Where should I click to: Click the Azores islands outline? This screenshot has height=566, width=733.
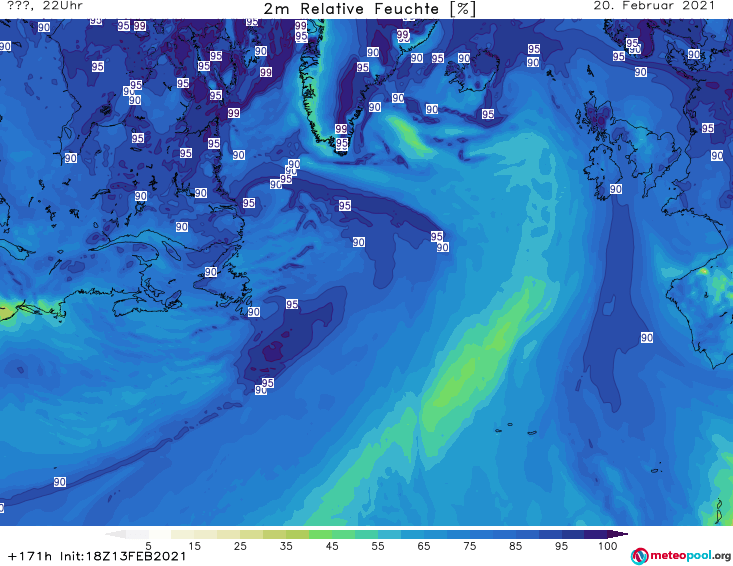point(514,429)
